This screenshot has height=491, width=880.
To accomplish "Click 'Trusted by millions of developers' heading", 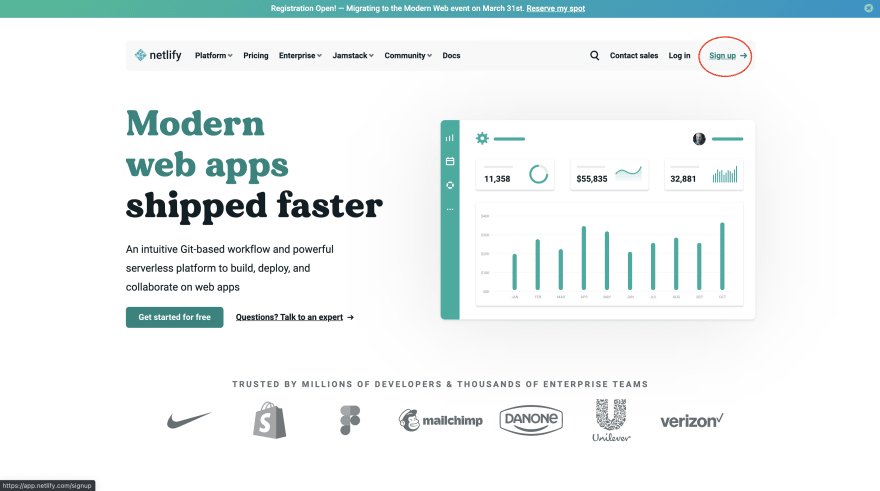I will [440, 384].
